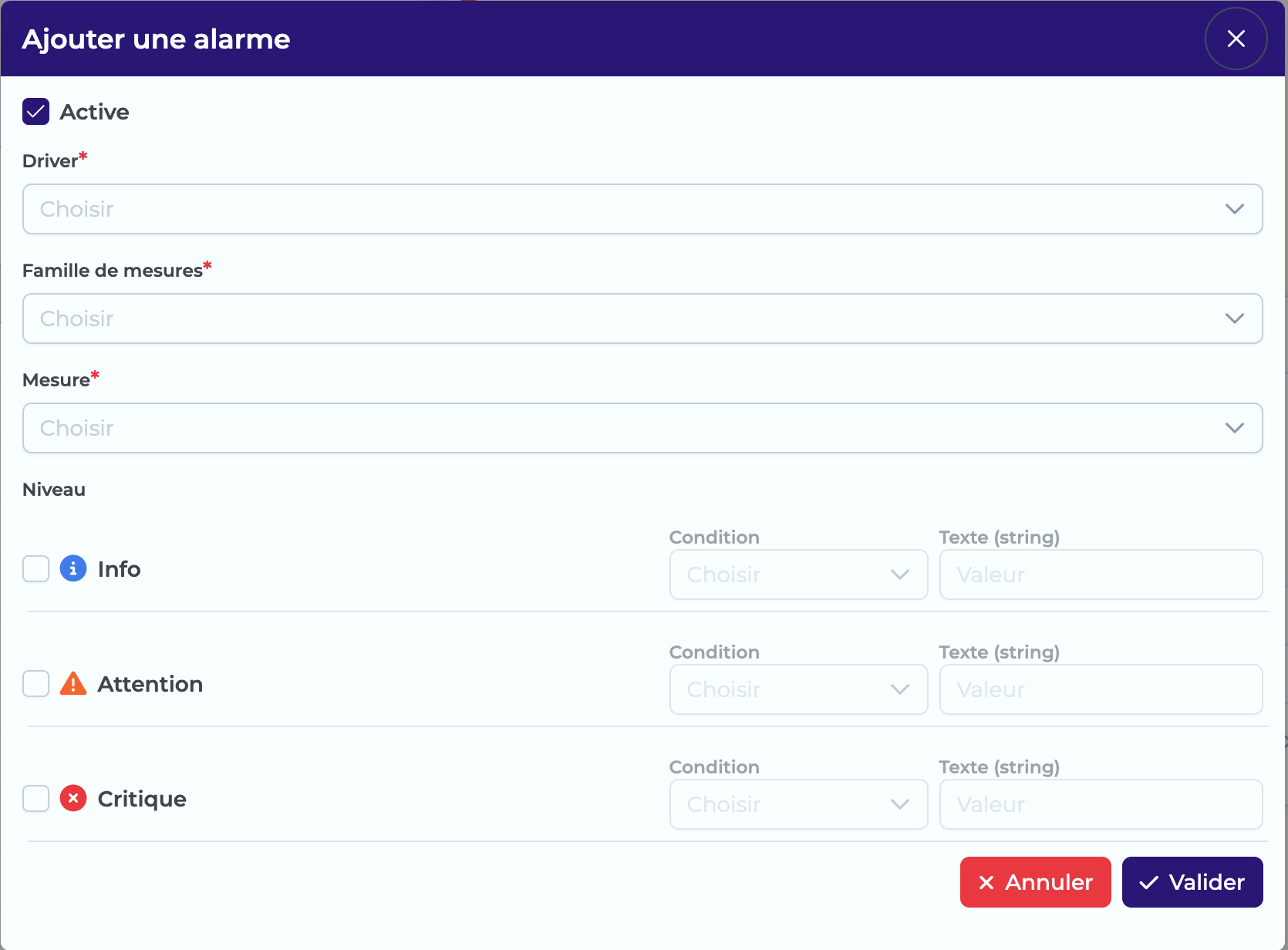The image size is (1288, 950).
Task: Focus the Valeur field for Critique
Action: click(x=1101, y=804)
